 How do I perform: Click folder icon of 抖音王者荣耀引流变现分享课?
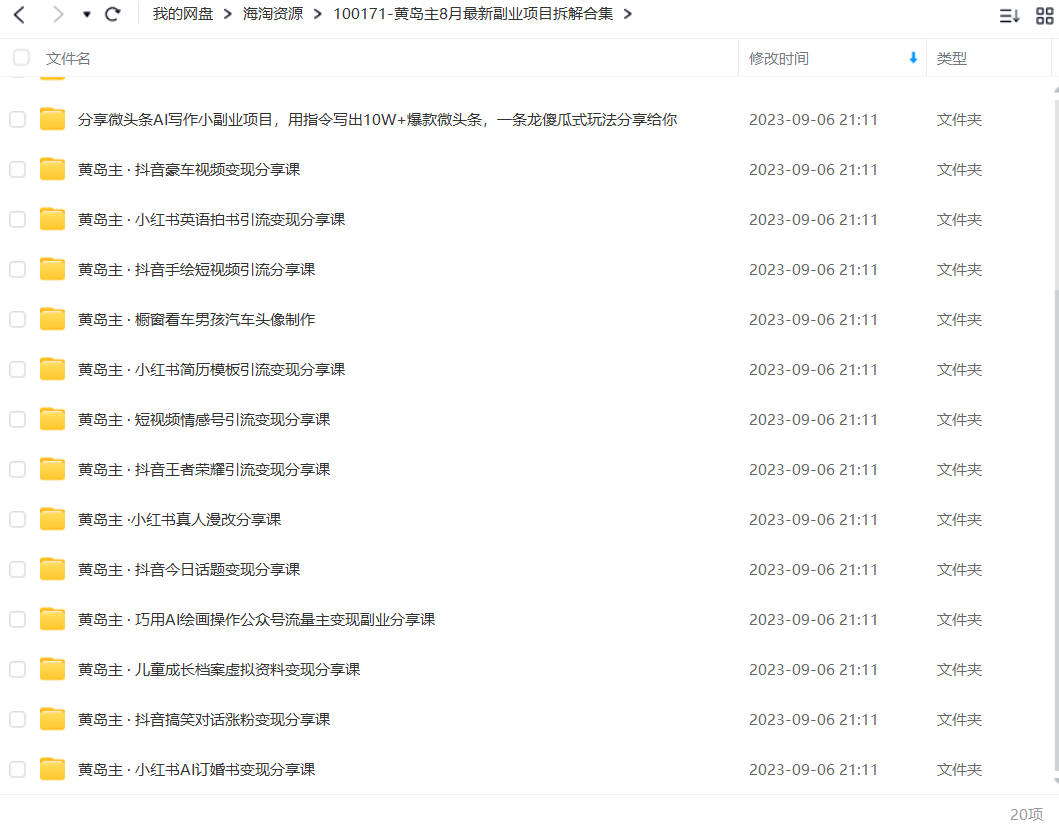(52, 469)
